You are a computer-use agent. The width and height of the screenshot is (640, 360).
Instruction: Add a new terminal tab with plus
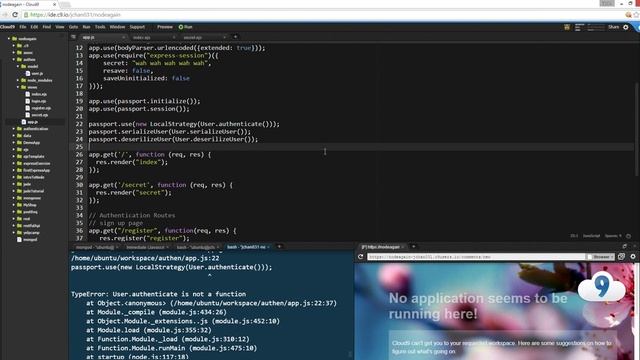click(x=279, y=247)
